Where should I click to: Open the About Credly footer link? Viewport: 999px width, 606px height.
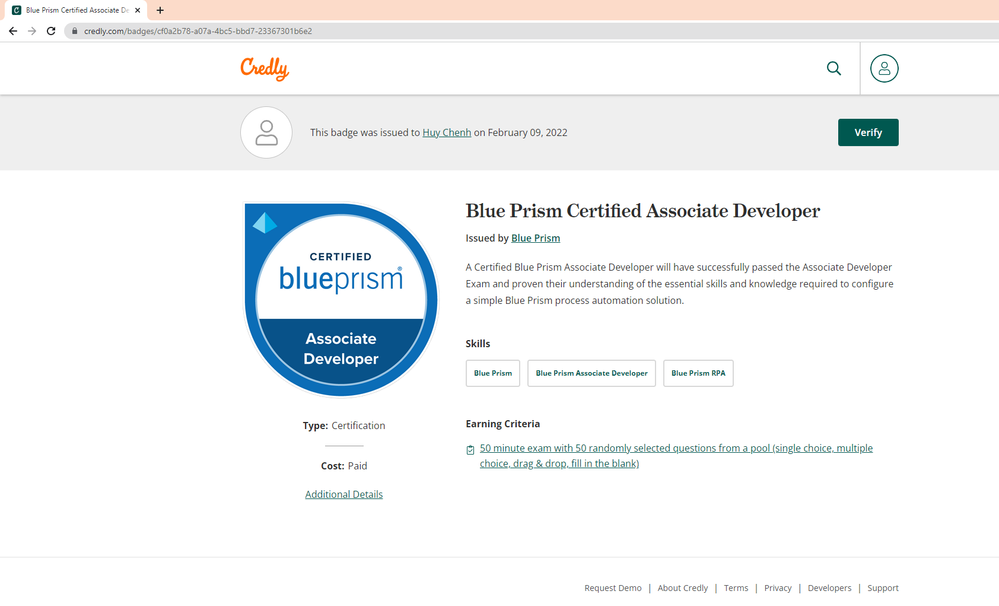point(682,588)
